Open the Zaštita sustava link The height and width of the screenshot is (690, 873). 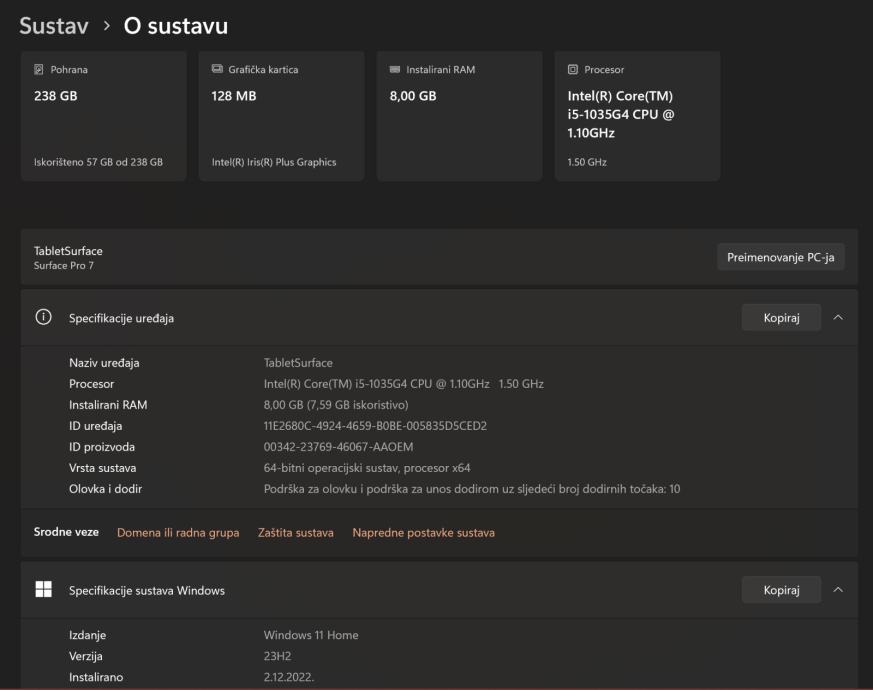[296, 533]
